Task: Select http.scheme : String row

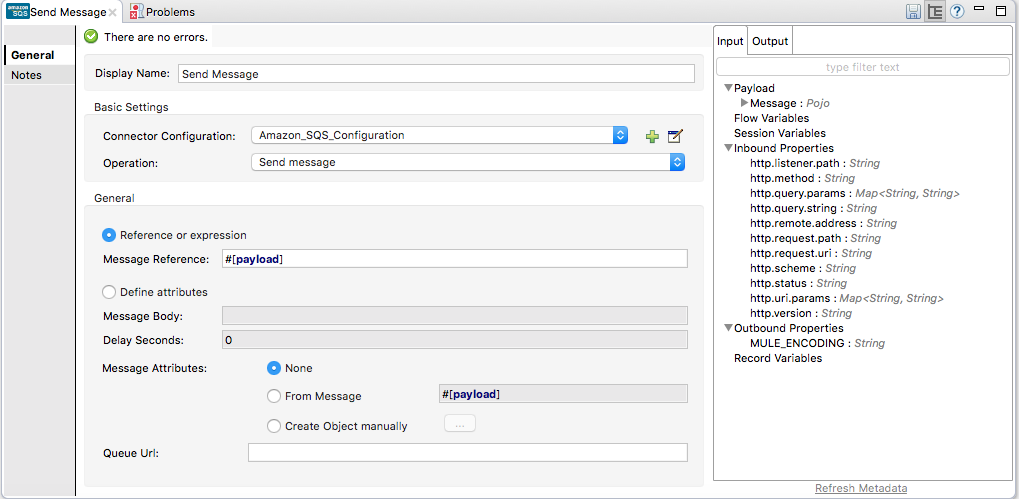Action: [x=803, y=268]
